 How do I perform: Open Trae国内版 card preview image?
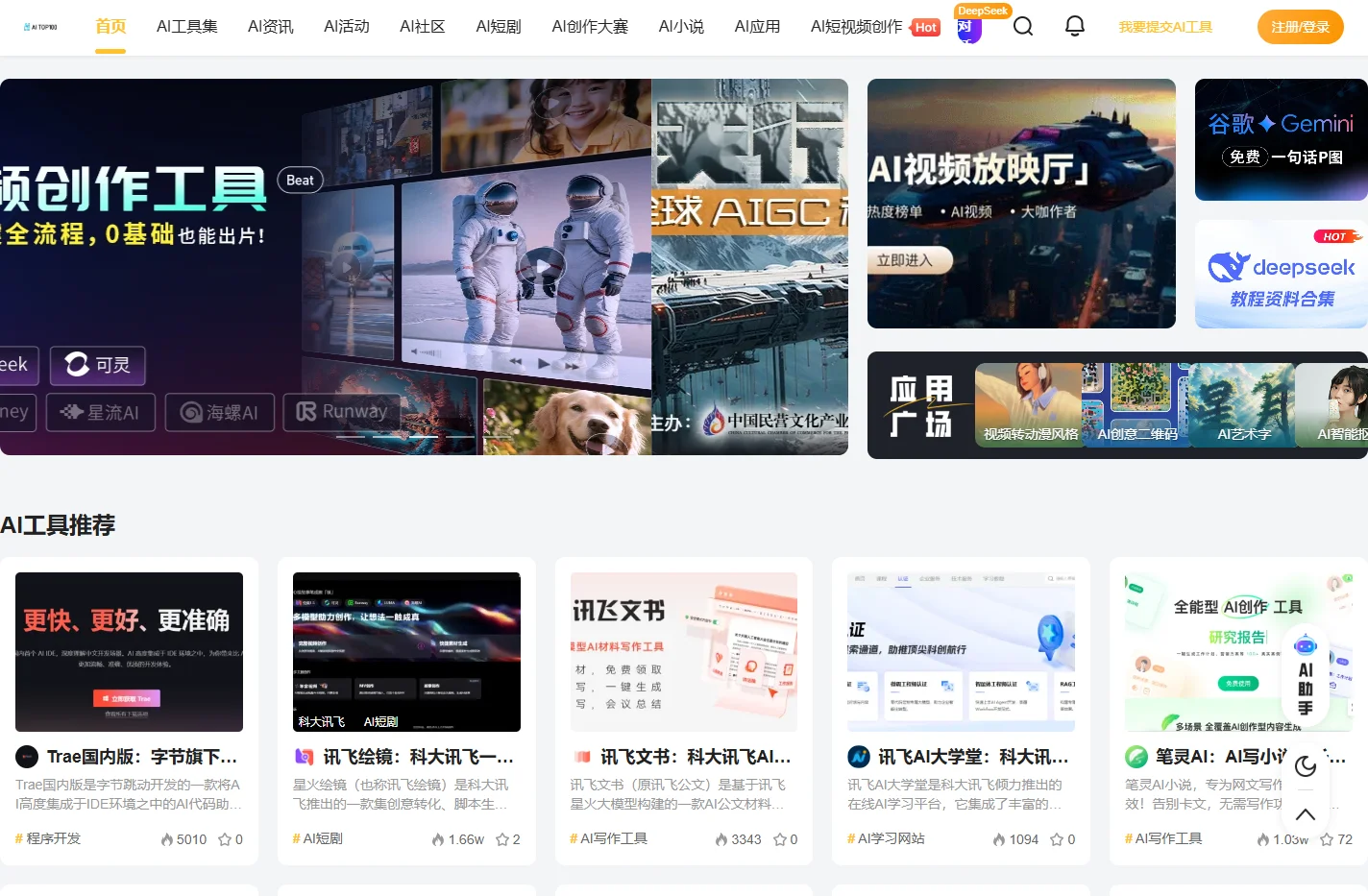(129, 652)
